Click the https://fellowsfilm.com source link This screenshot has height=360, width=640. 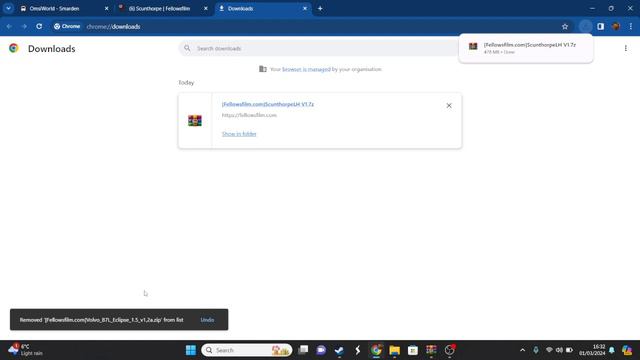249,115
